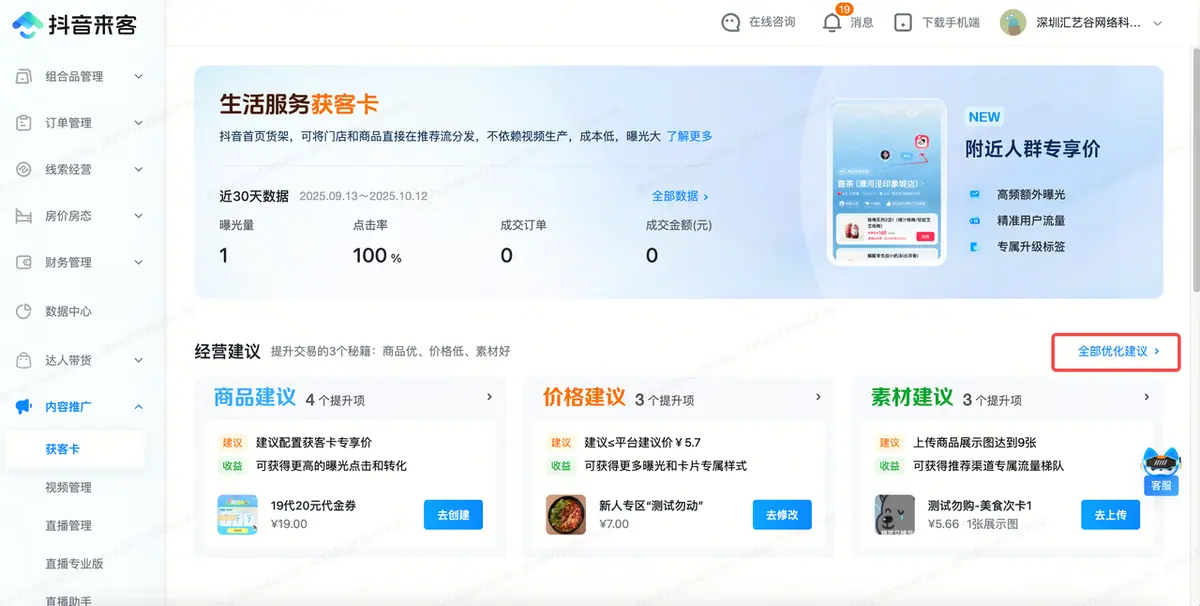Expand the 组合品管理 menu chevron

[138, 77]
